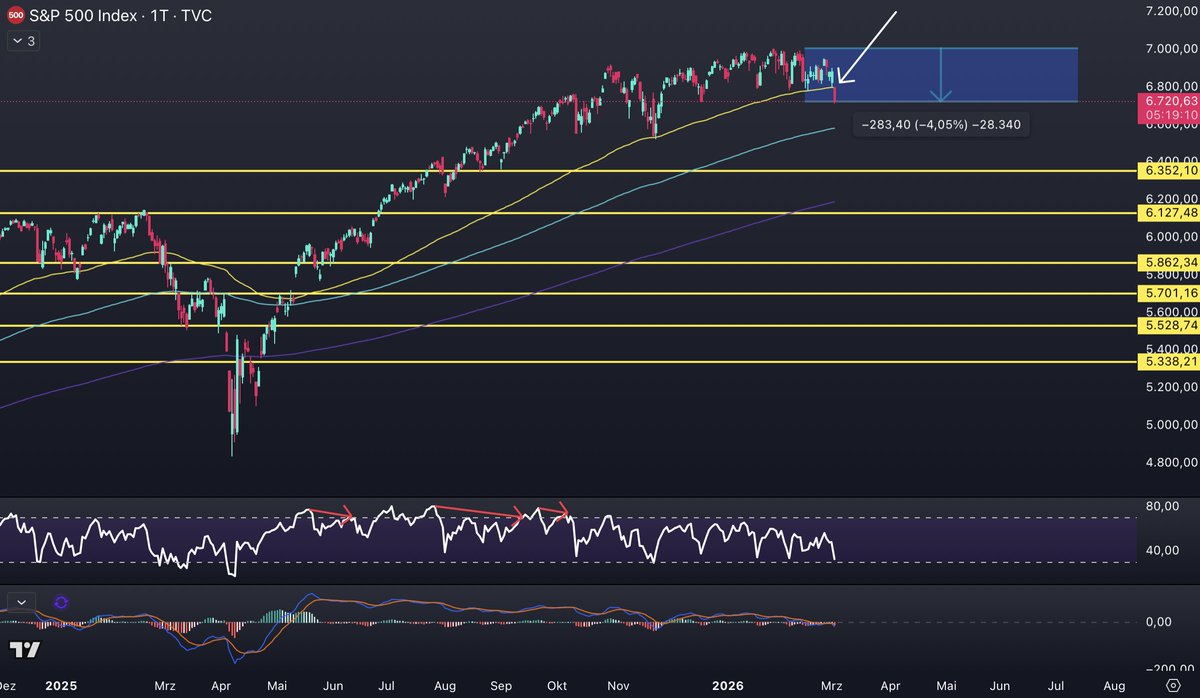The height and width of the screenshot is (698, 1200).
Task: Select the horizontal line label 5.701,16
Action: pyautogui.click(x=1170, y=293)
